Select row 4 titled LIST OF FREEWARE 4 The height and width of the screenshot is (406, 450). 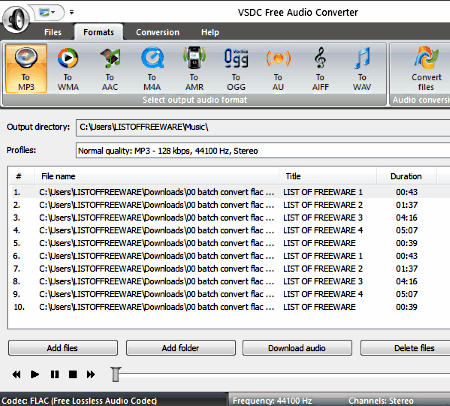pos(231,230)
